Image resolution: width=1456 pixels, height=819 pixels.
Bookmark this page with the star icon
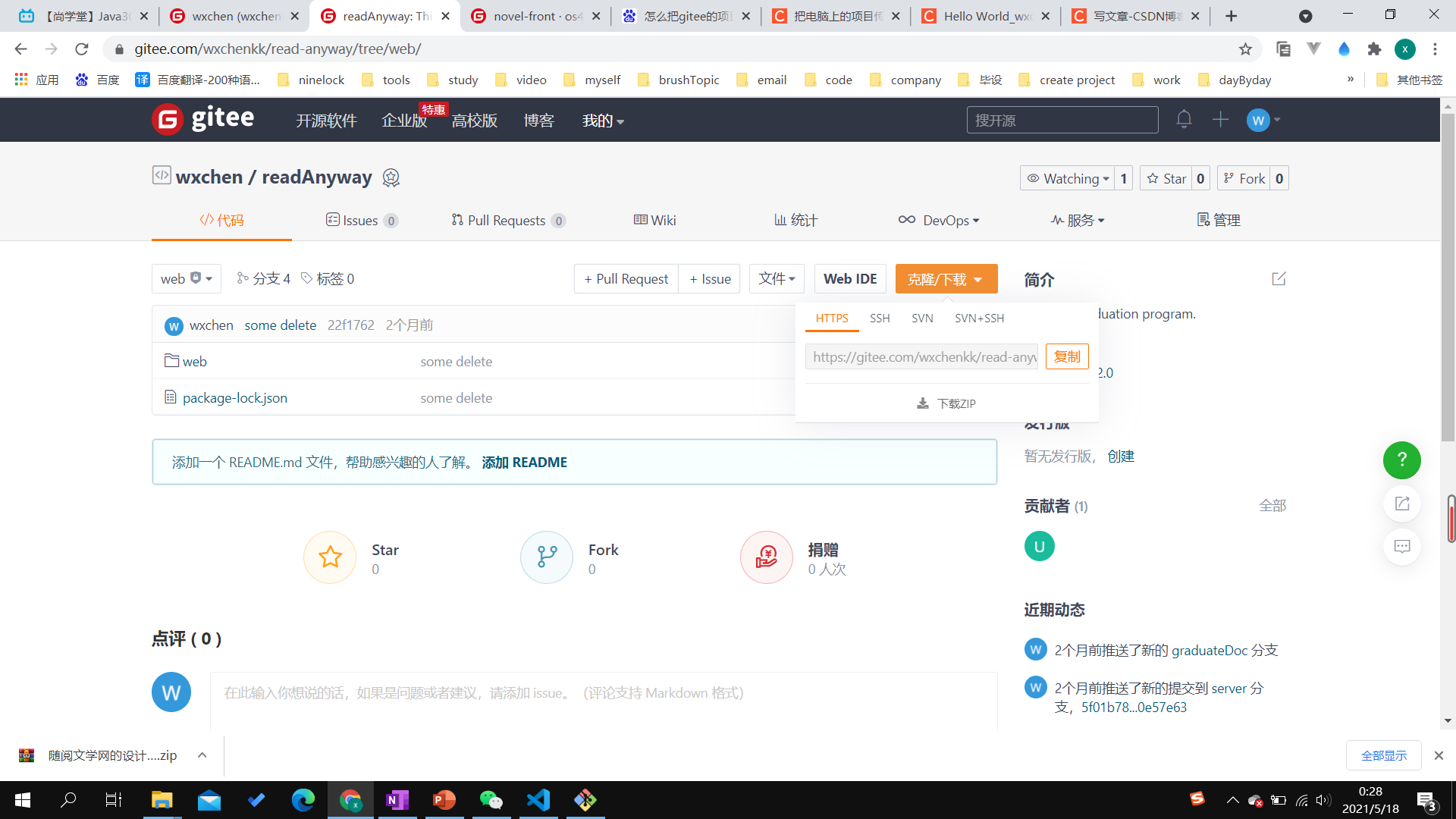click(x=1245, y=49)
